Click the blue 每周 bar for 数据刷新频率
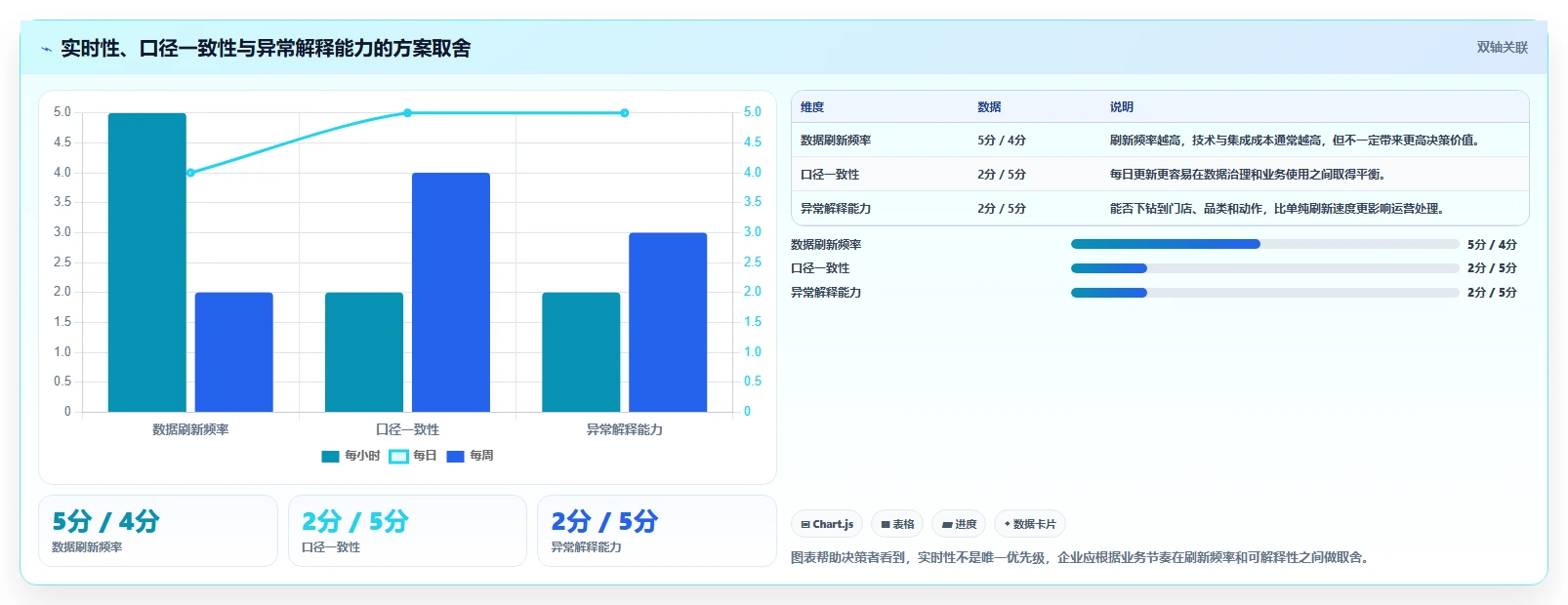 [x=234, y=352]
